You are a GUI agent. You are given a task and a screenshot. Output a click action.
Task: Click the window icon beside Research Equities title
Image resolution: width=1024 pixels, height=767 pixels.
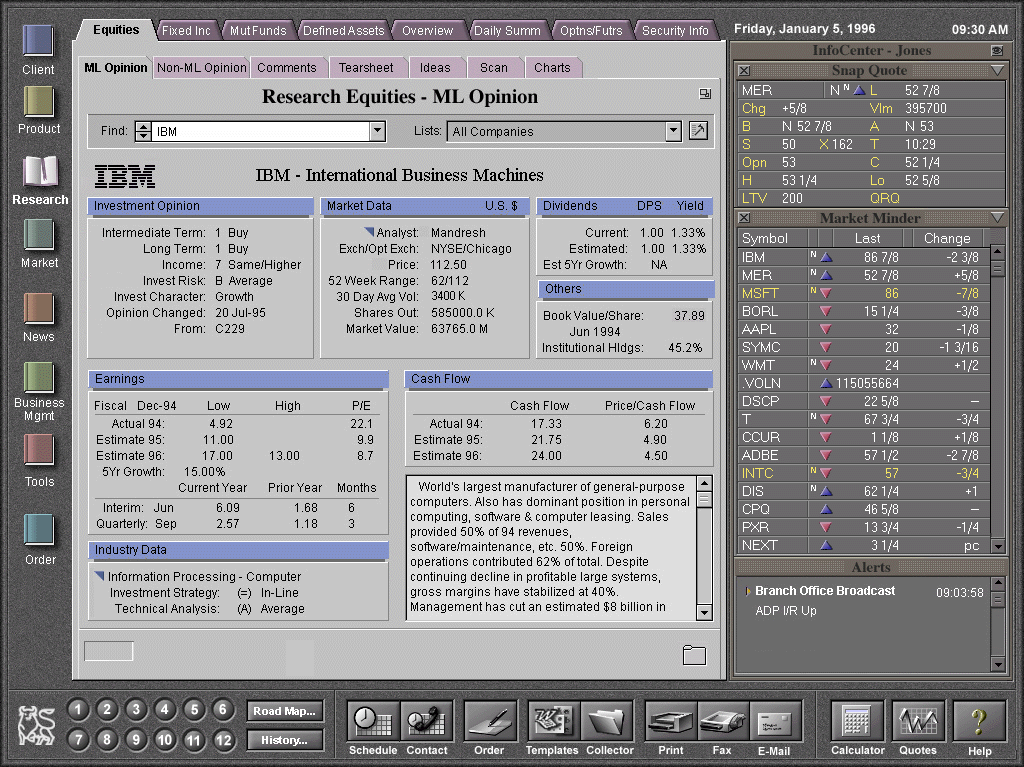[705, 94]
